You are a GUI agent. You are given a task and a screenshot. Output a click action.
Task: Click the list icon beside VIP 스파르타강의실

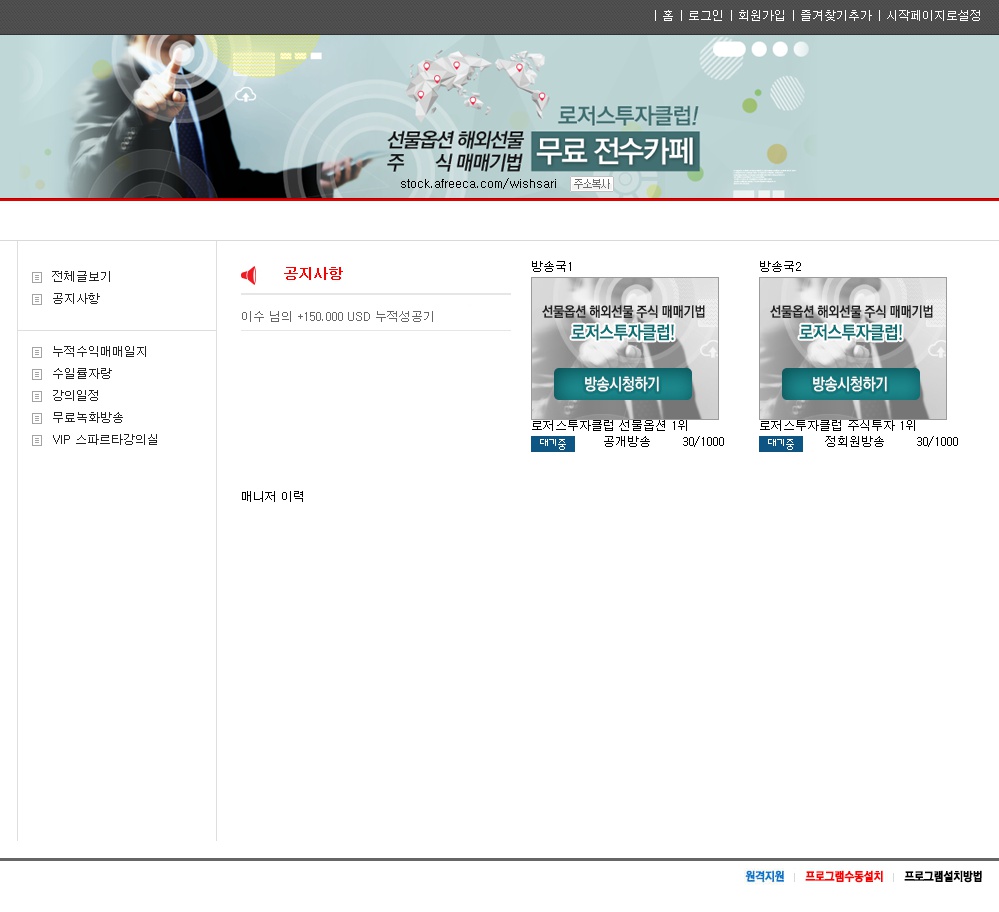(37, 440)
